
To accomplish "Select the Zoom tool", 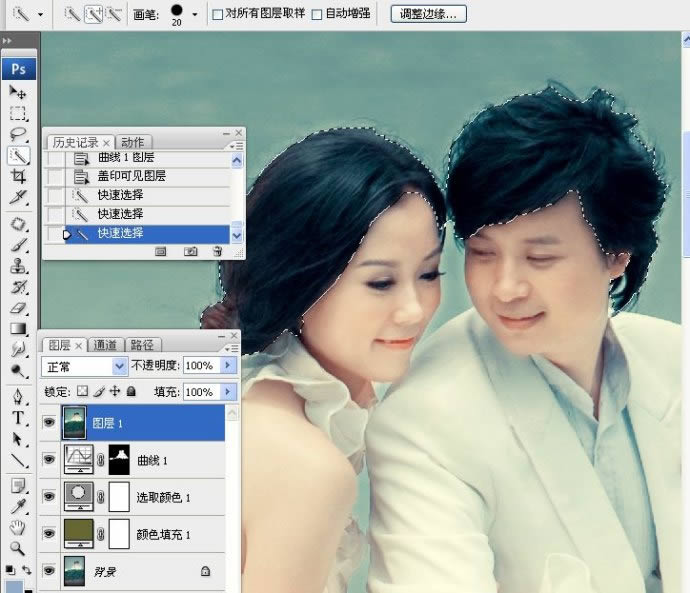I will pyautogui.click(x=18, y=549).
